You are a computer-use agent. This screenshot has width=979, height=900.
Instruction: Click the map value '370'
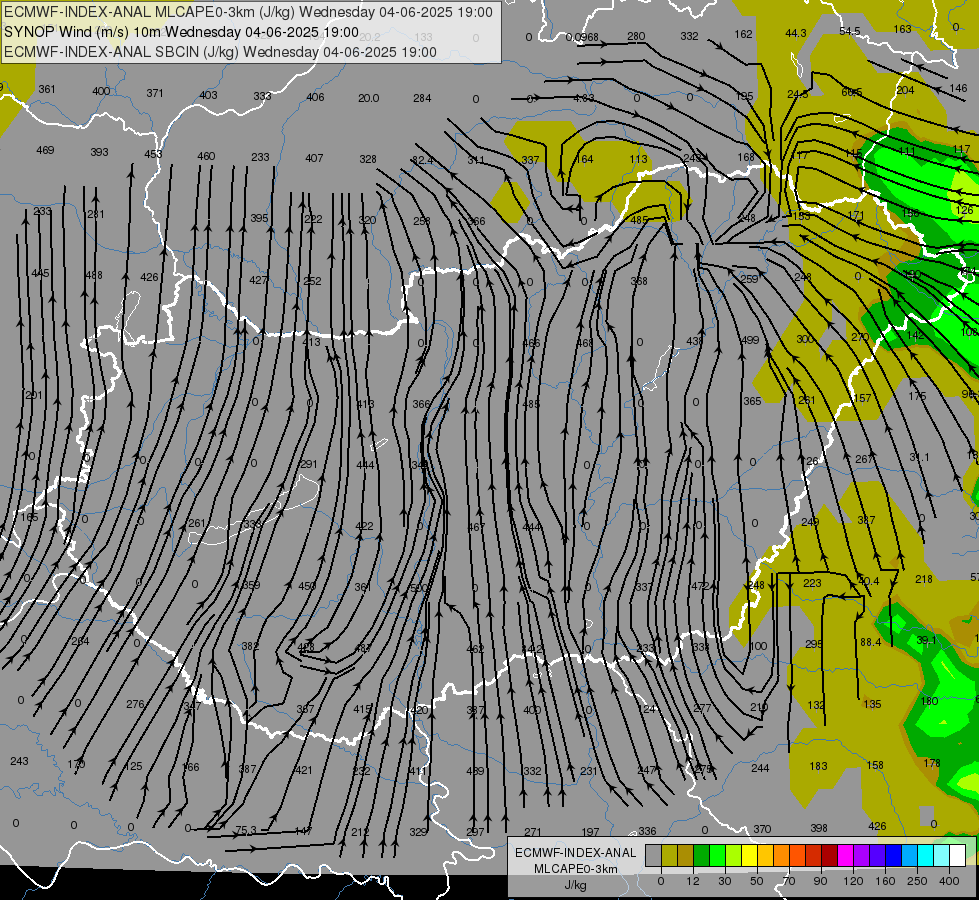coord(762,829)
